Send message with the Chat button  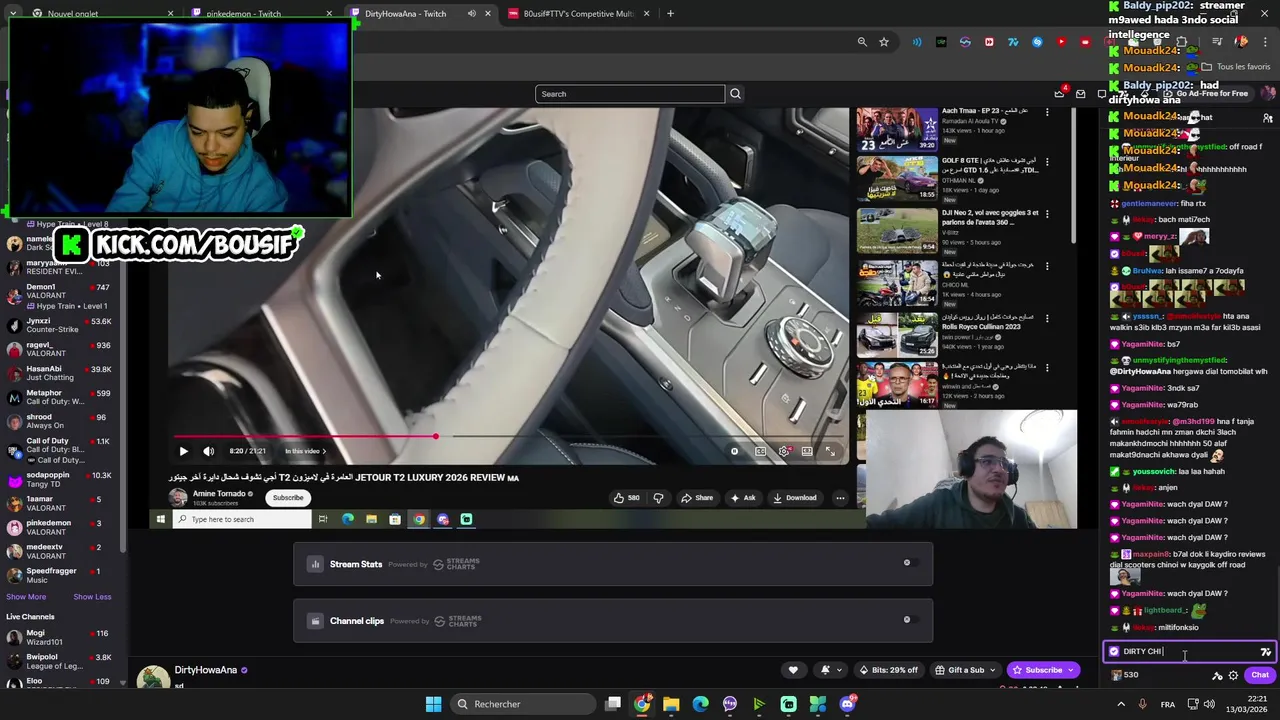click(1259, 675)
